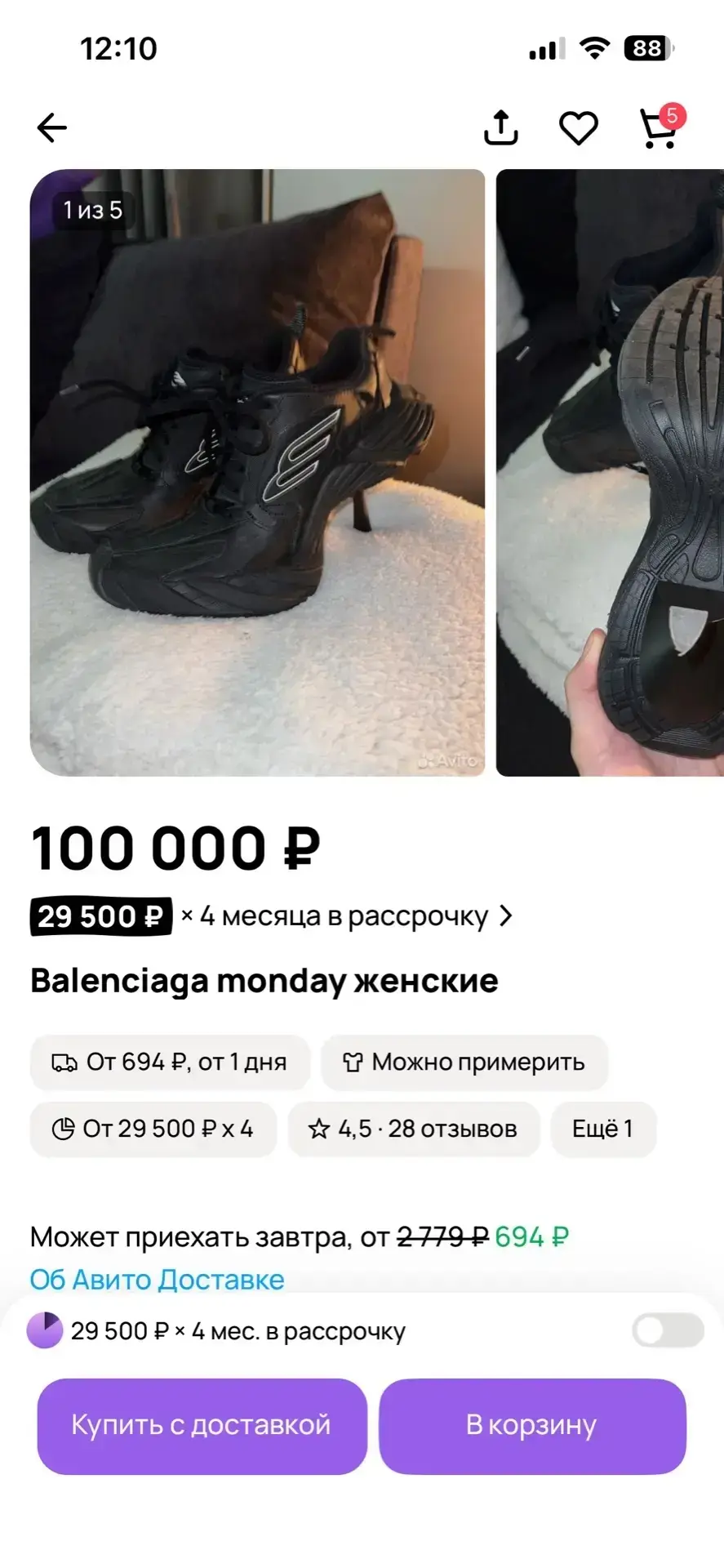Open 4,5 · 28 отзывов reviews chip
The width and height of the screenshot is (724, 1568).
[414, 1129]
